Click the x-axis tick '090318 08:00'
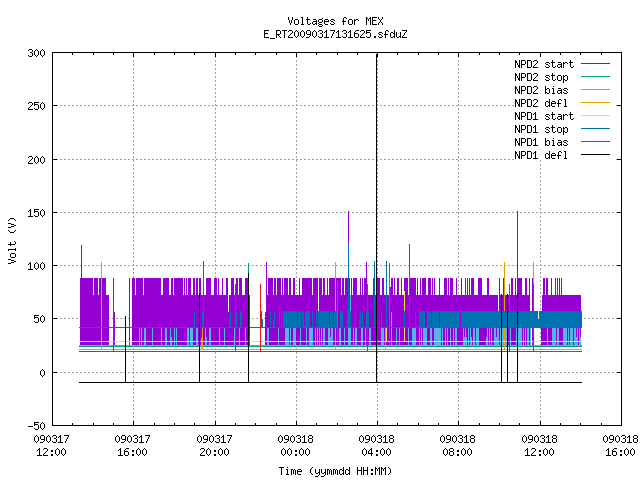This screenshot has height=480, width=640. coord(458,446)
